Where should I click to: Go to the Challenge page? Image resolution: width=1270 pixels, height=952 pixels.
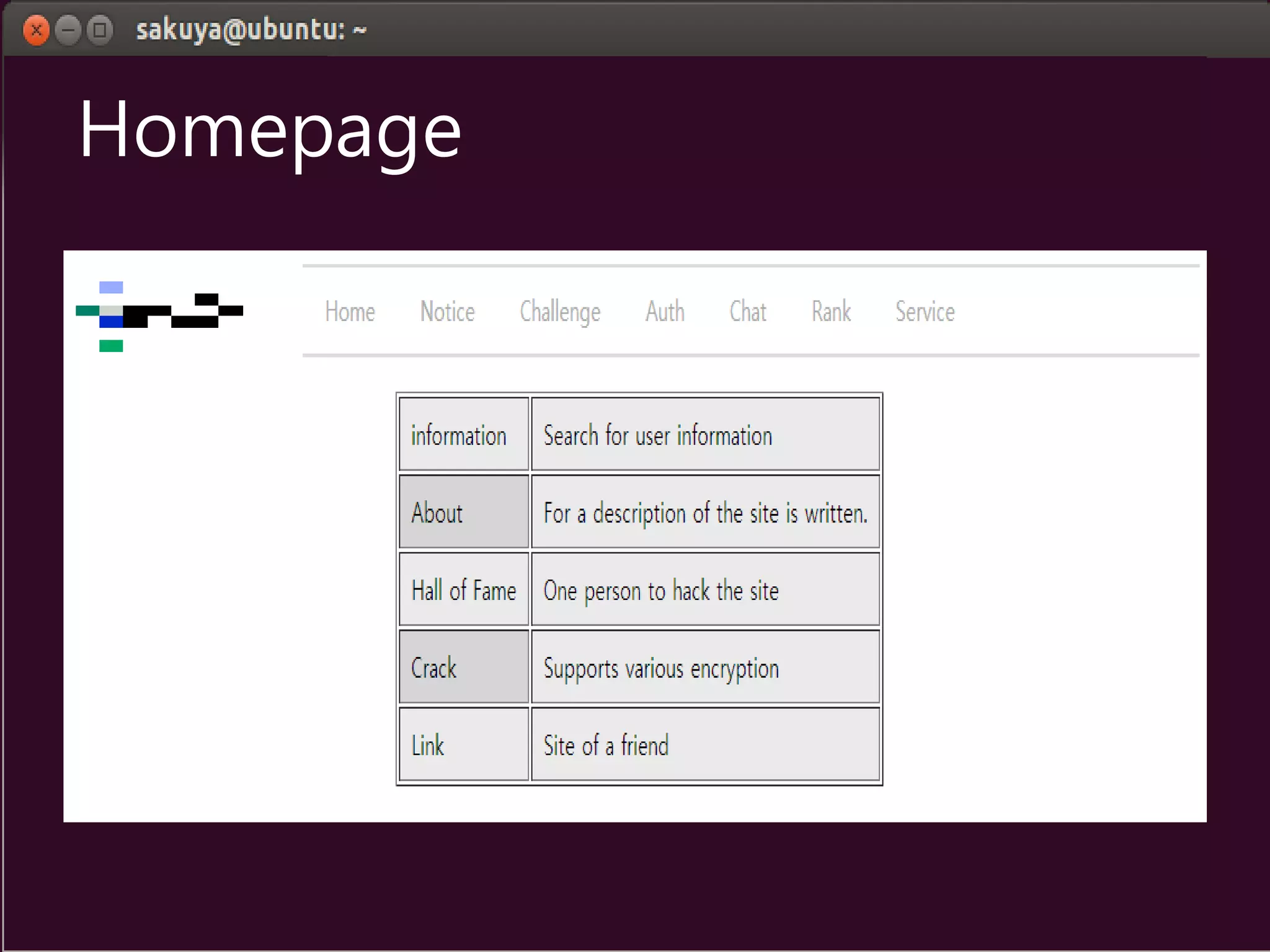pos(560,313)
